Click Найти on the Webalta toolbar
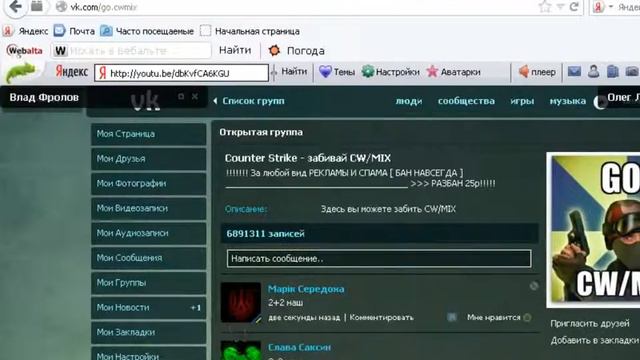Viewport: 640px width, 360px height. (235, 50)
